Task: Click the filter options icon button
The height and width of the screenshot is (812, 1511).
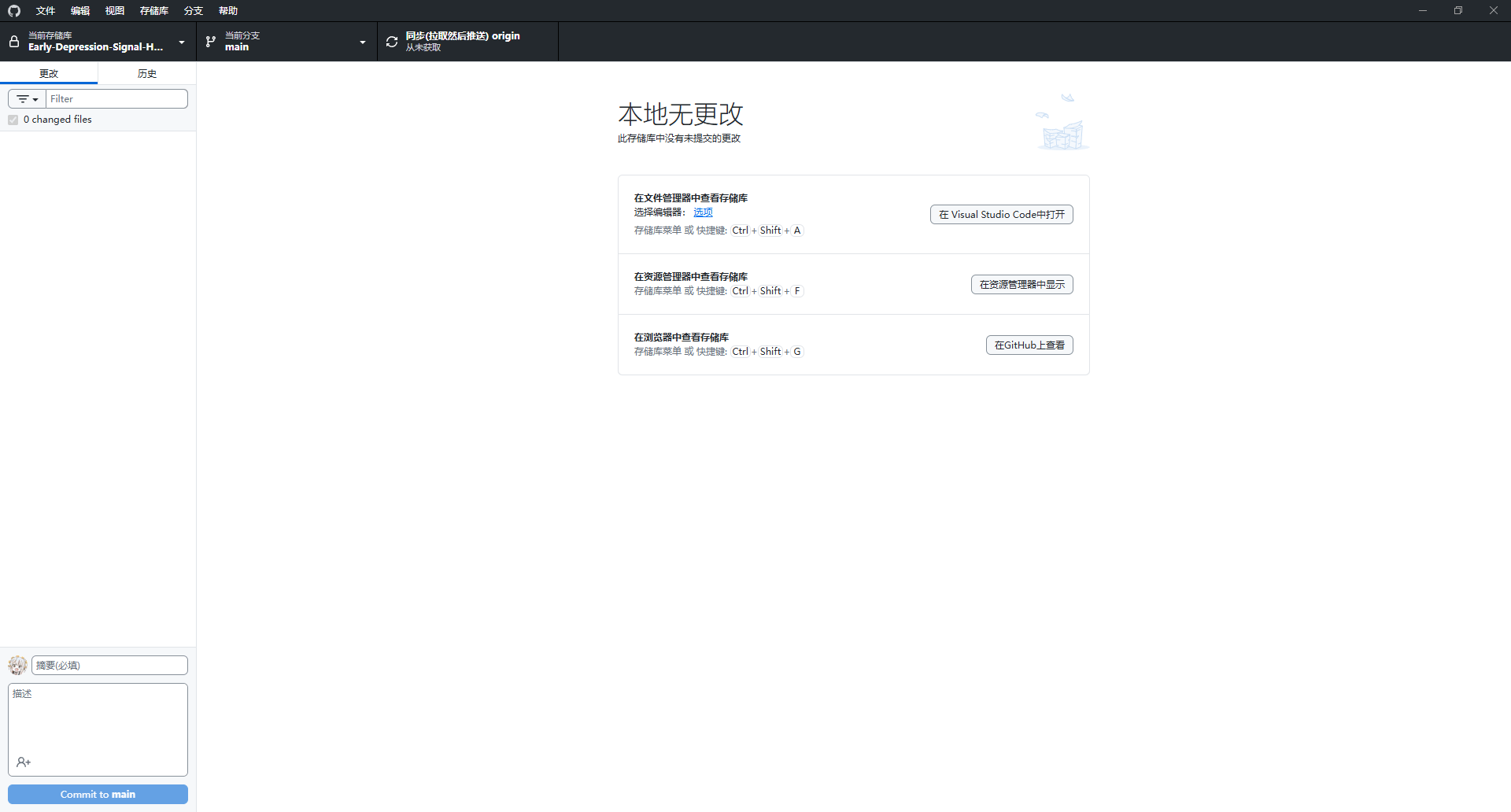Action: click(x=28, y=99)
